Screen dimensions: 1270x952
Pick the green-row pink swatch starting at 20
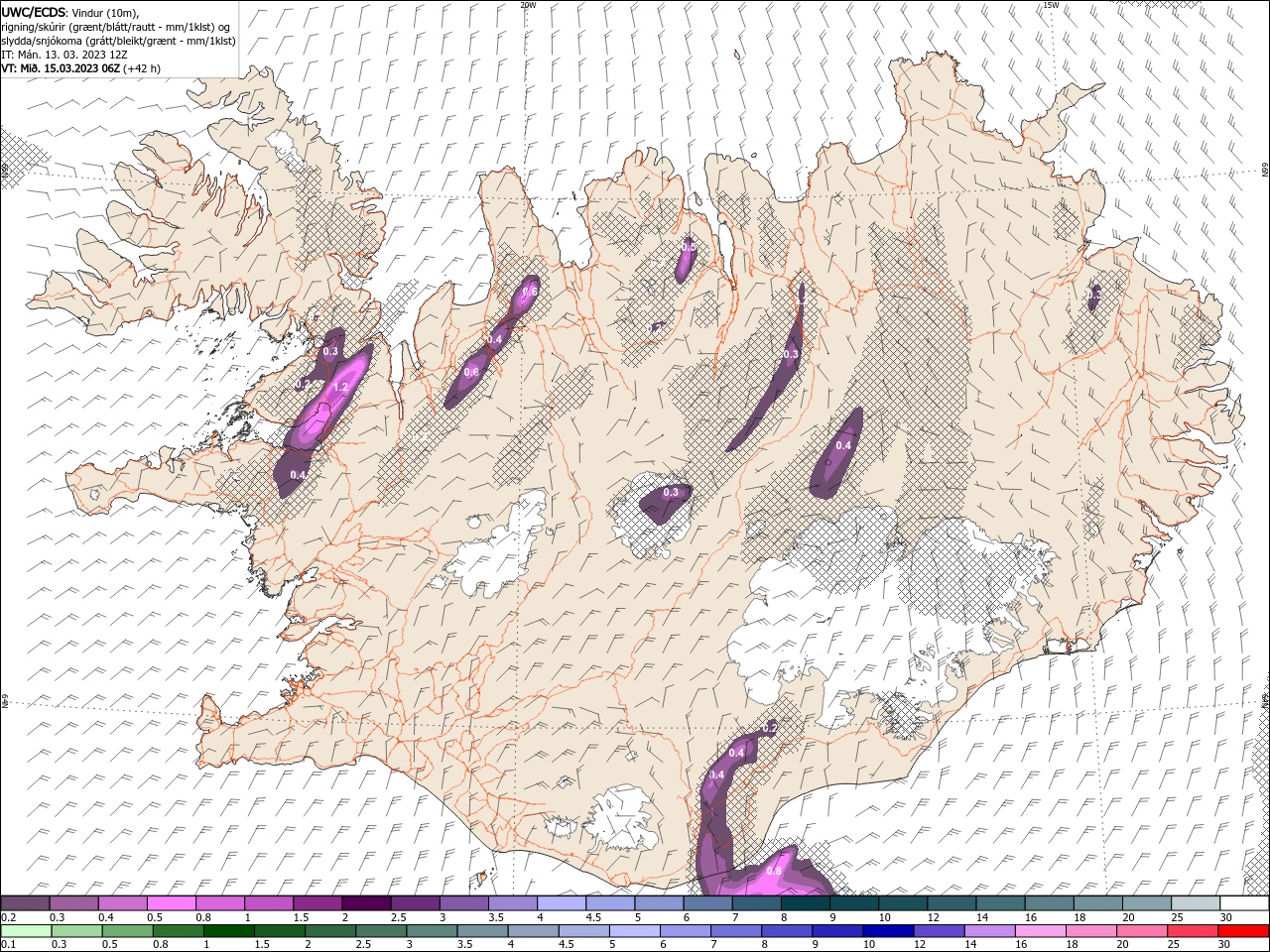click(x=1142, y=931)
